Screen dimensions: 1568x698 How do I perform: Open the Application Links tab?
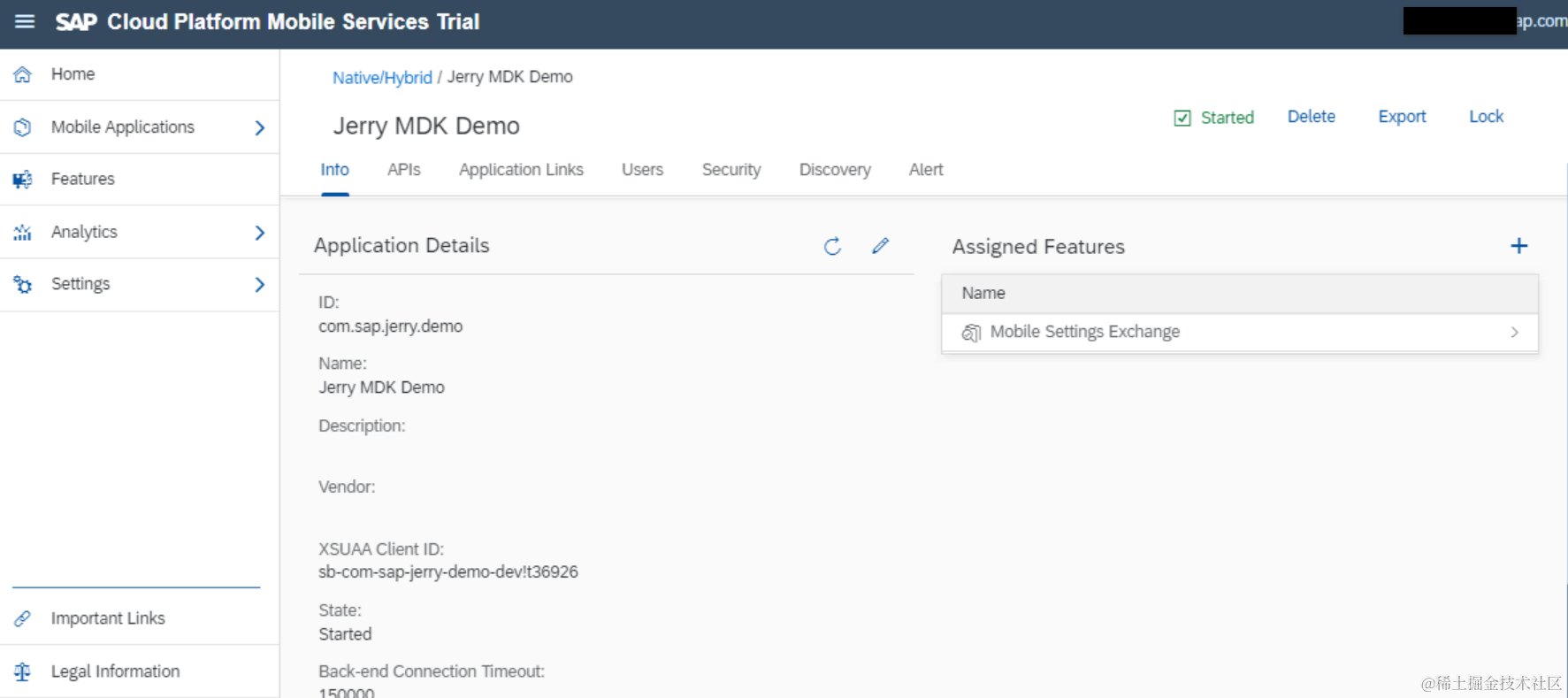(x=521, y=170)
